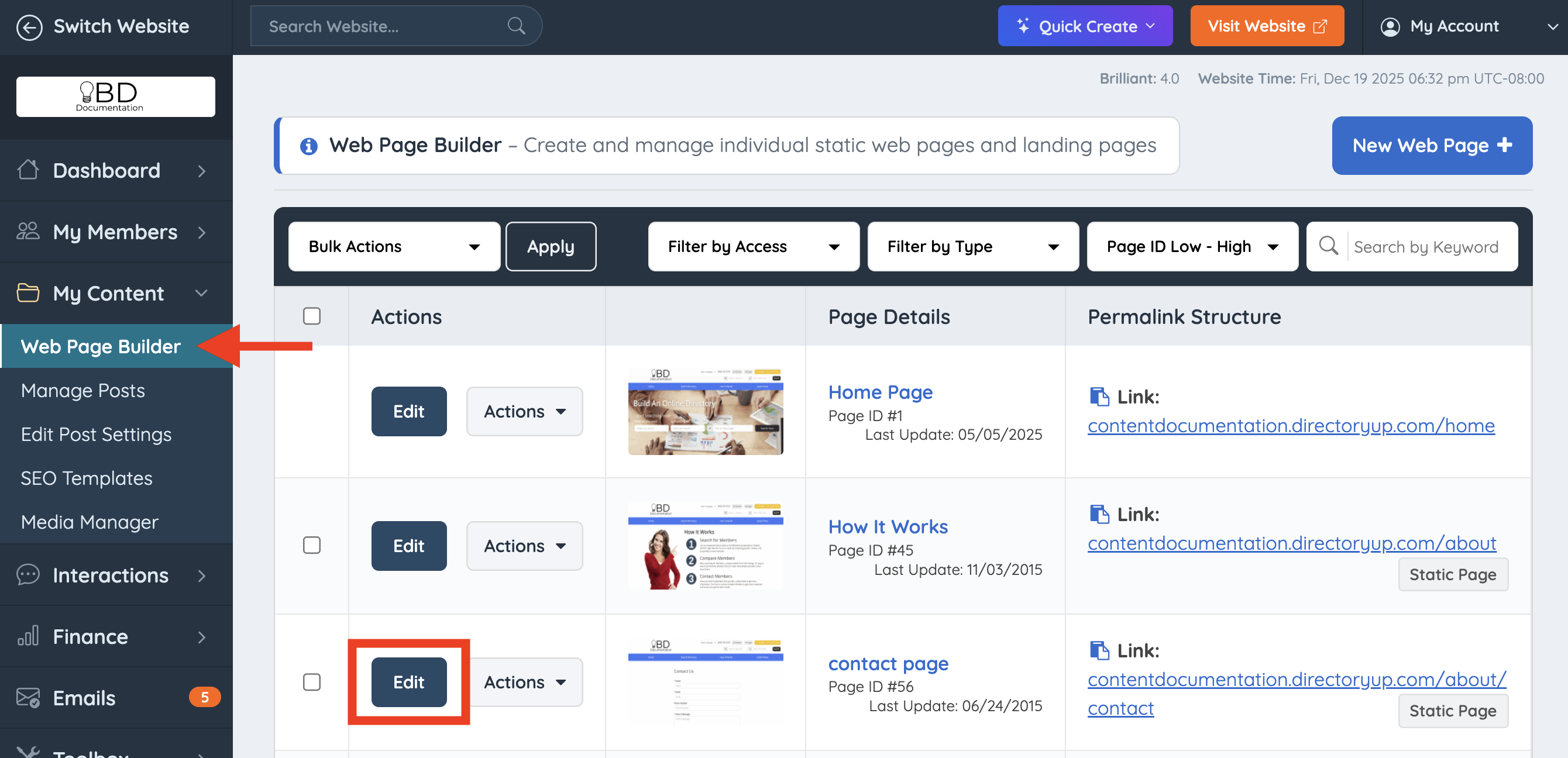
Task: Click copy link icon for Home Page
Action: click(x=1099, y=397)
